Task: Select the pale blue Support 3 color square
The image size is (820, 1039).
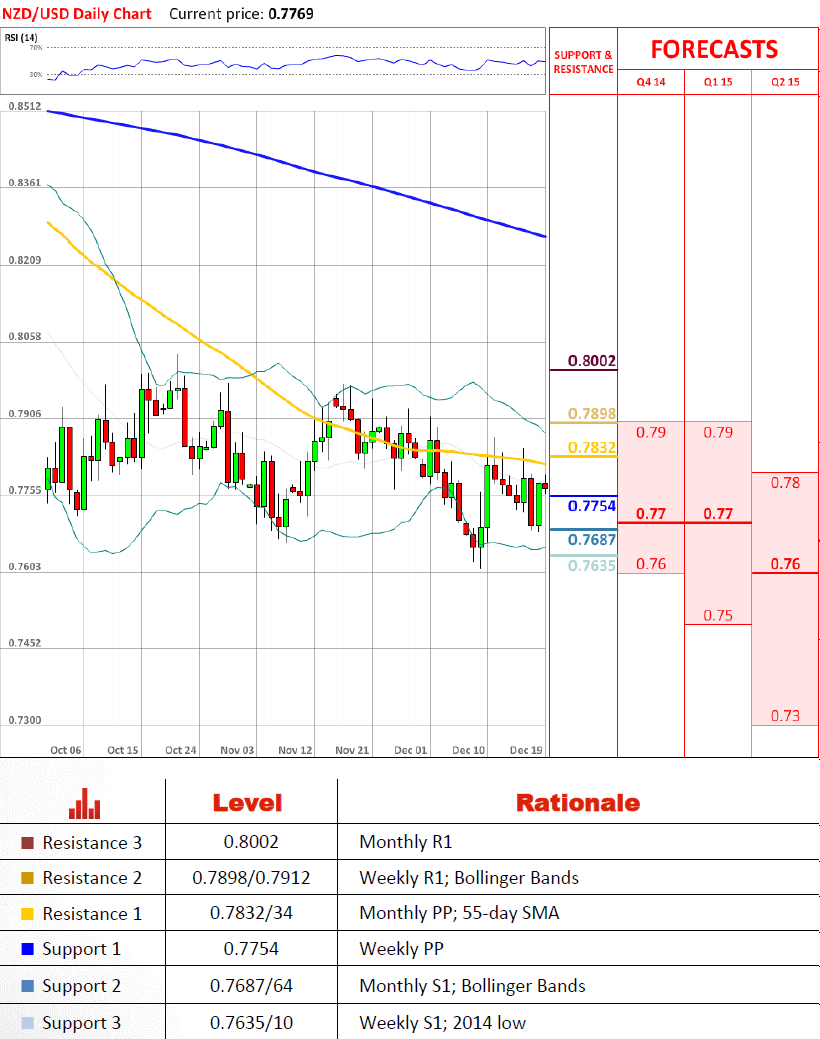Action: pyautogui.click(x=27, y=1022)
